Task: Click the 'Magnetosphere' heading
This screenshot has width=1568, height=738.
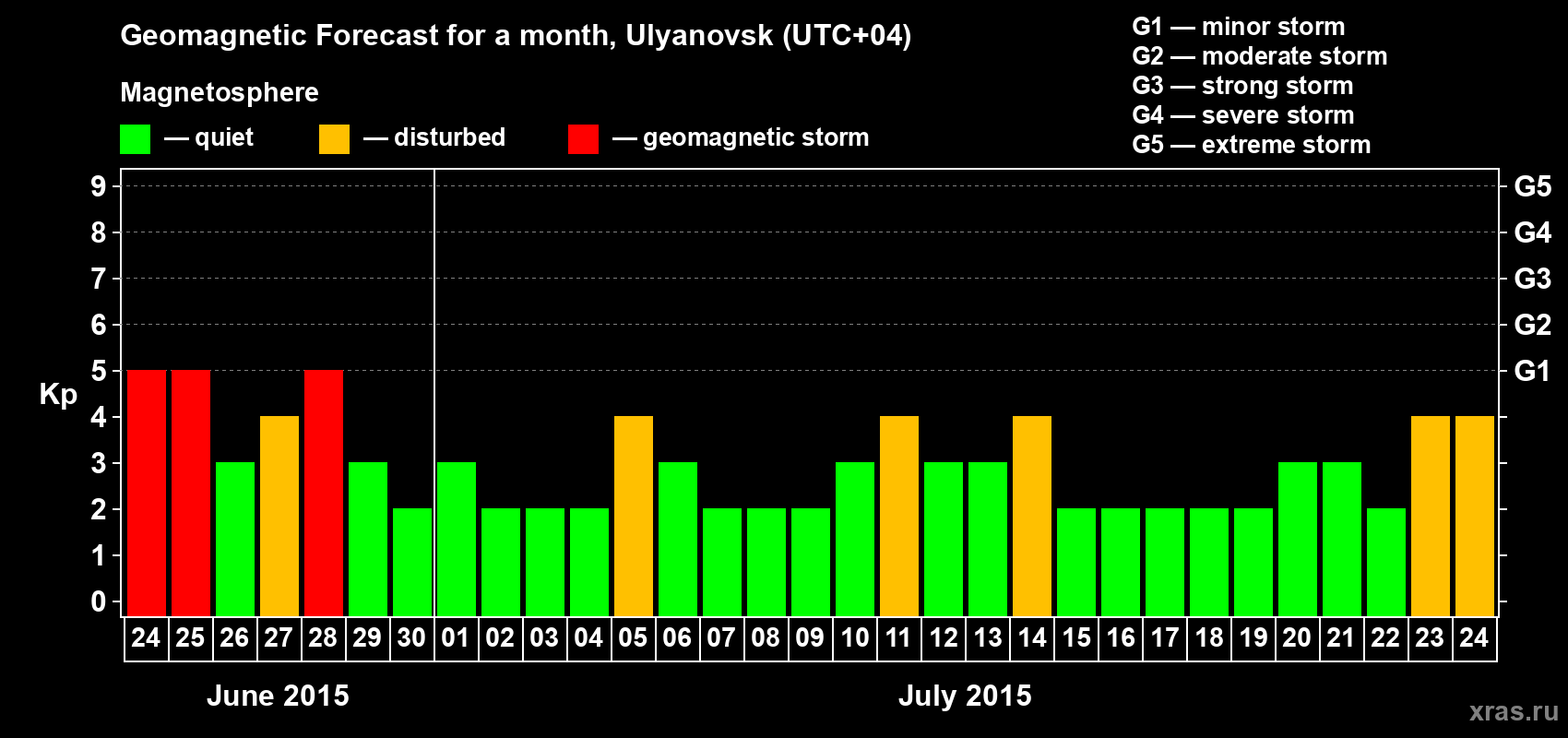Action: (x=220, y=92)
